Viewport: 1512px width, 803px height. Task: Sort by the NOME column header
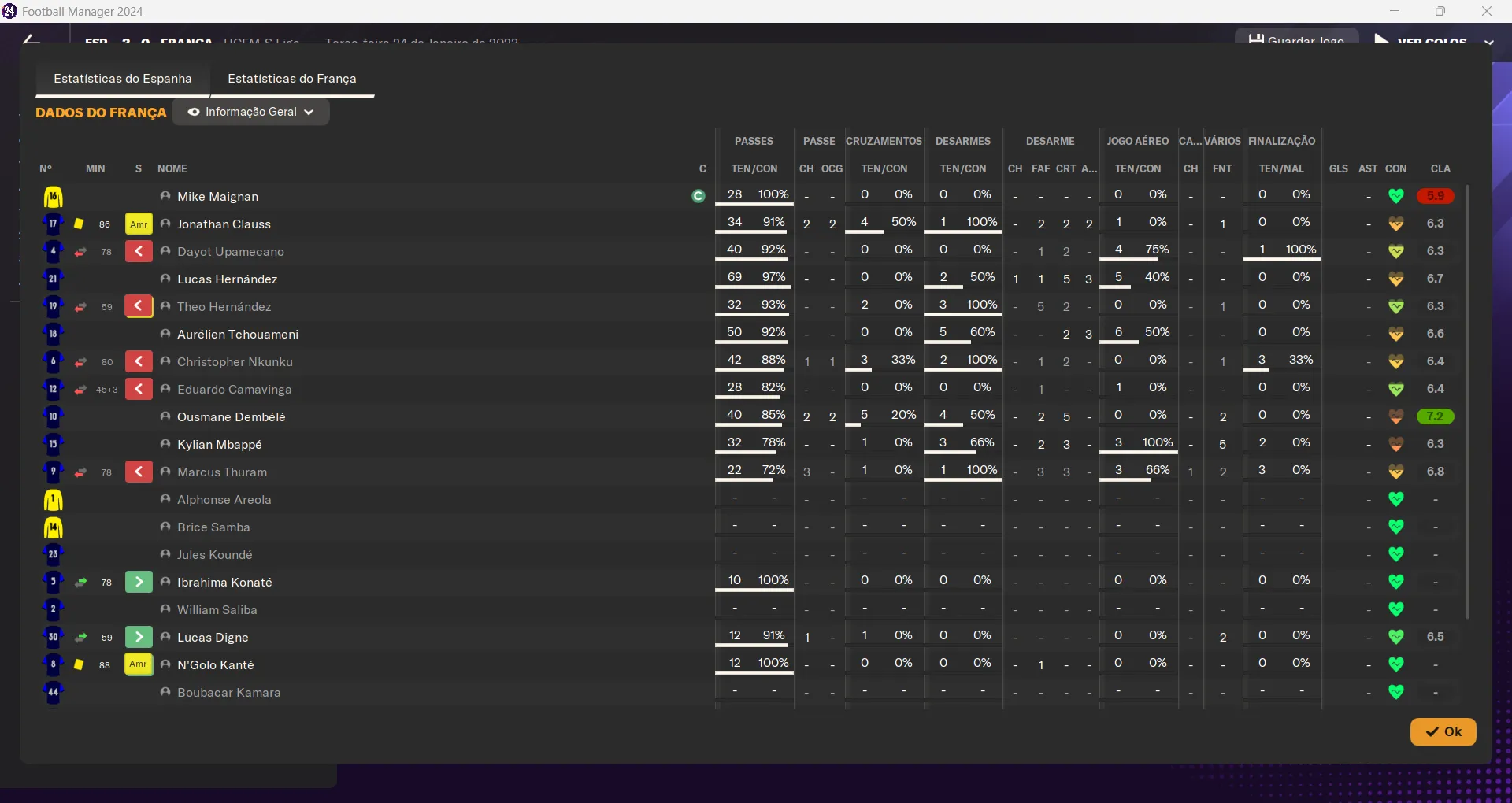click(172, 168)
